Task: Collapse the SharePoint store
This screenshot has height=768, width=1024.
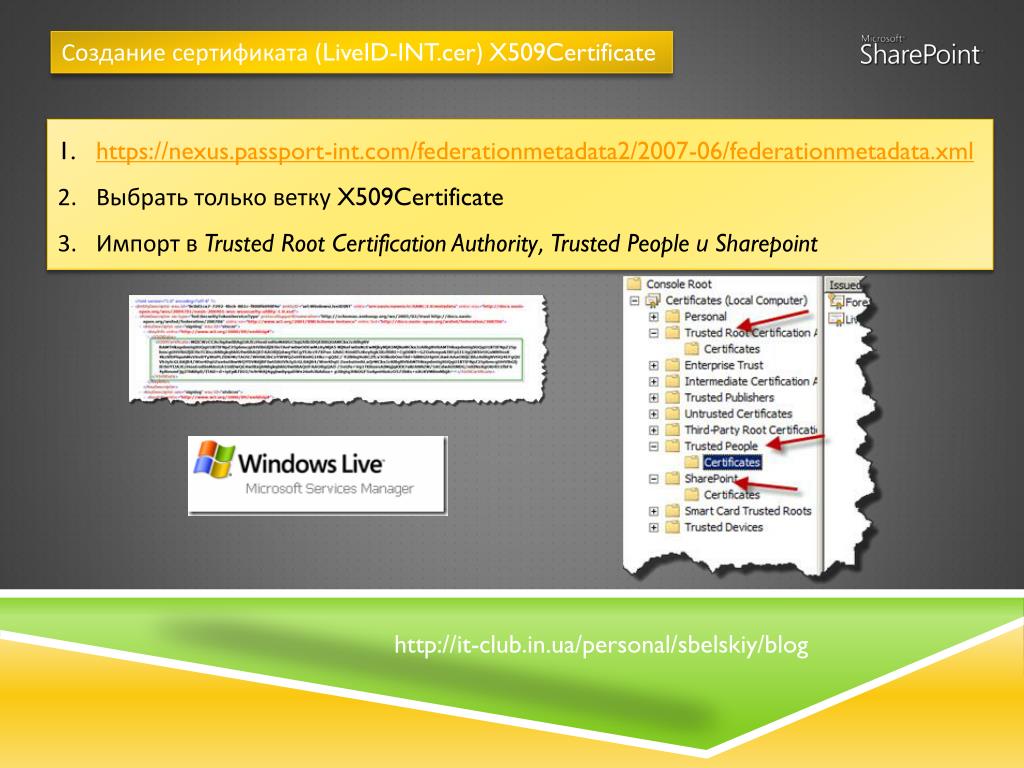Action: pyautogui.click(x=653, y=479)
